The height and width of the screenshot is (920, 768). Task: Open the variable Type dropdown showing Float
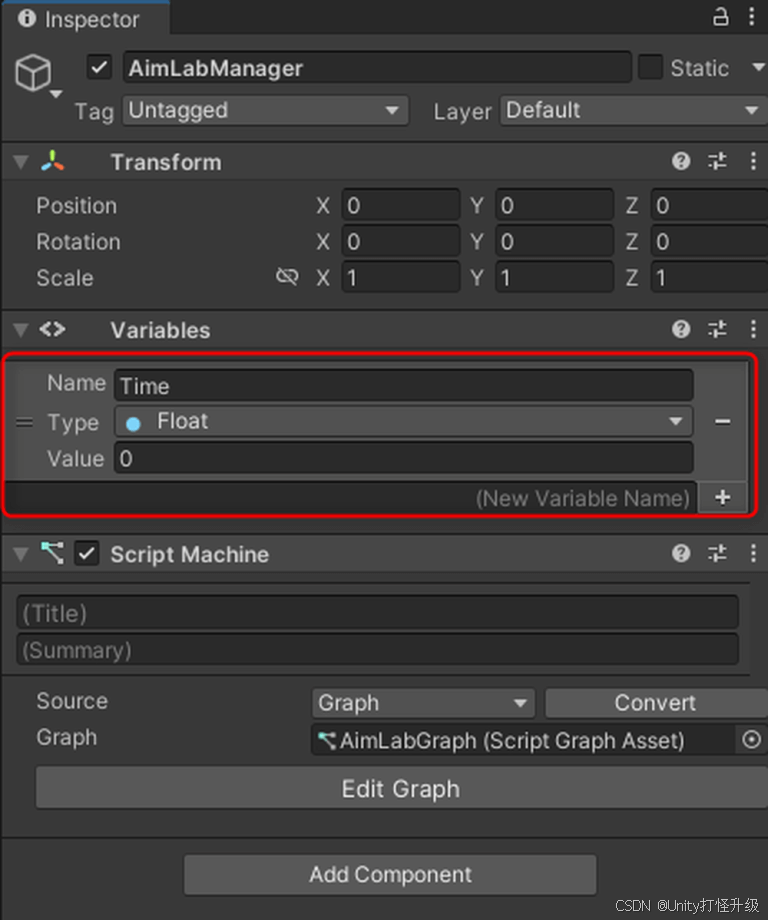click(x=404, y=421)
